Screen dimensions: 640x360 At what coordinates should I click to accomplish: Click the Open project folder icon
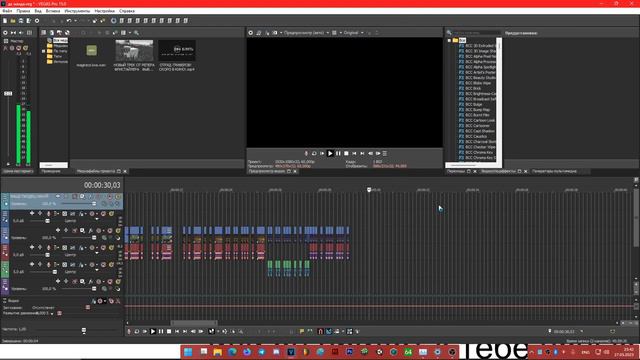click(13, 20)
